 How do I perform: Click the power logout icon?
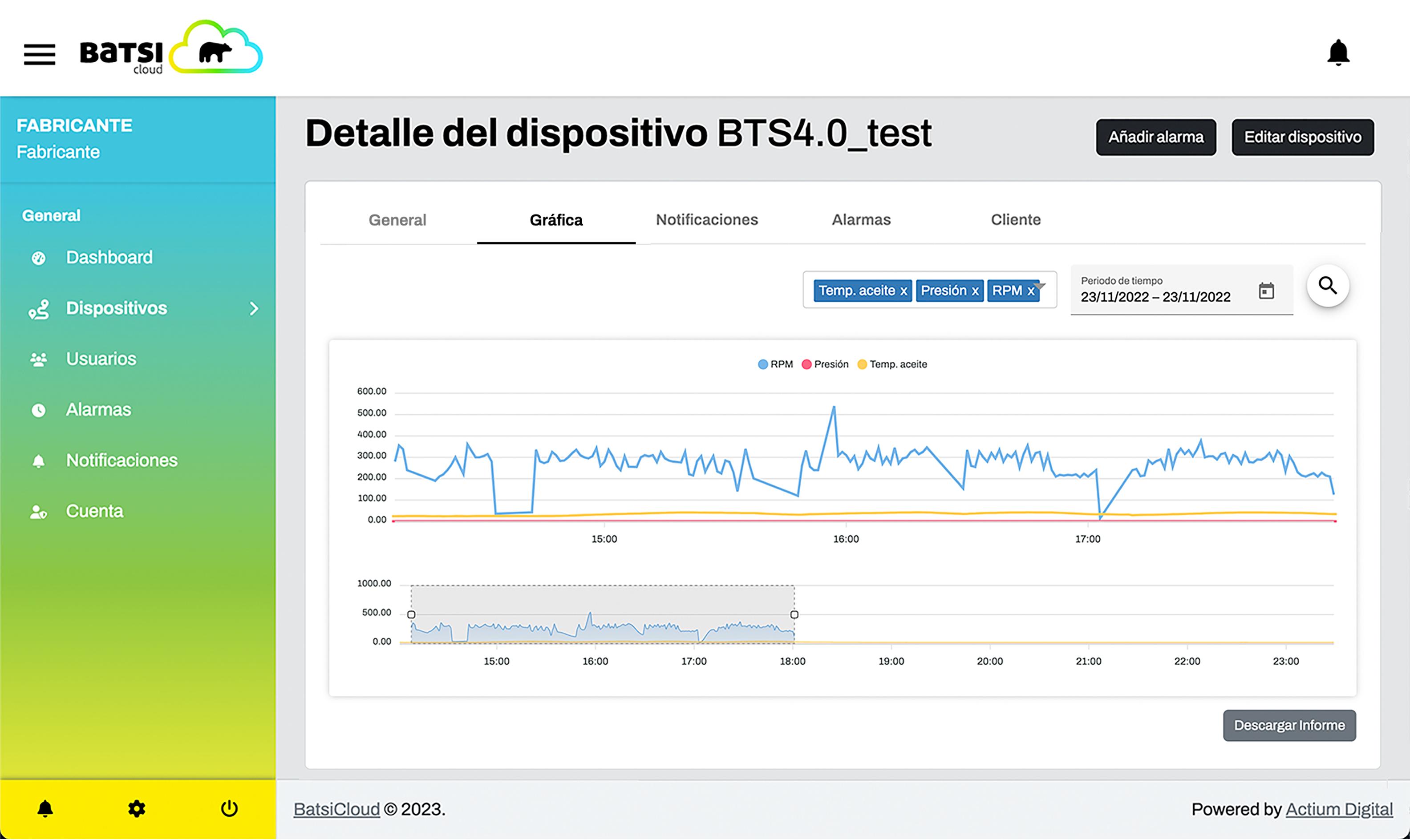[229, 809]
